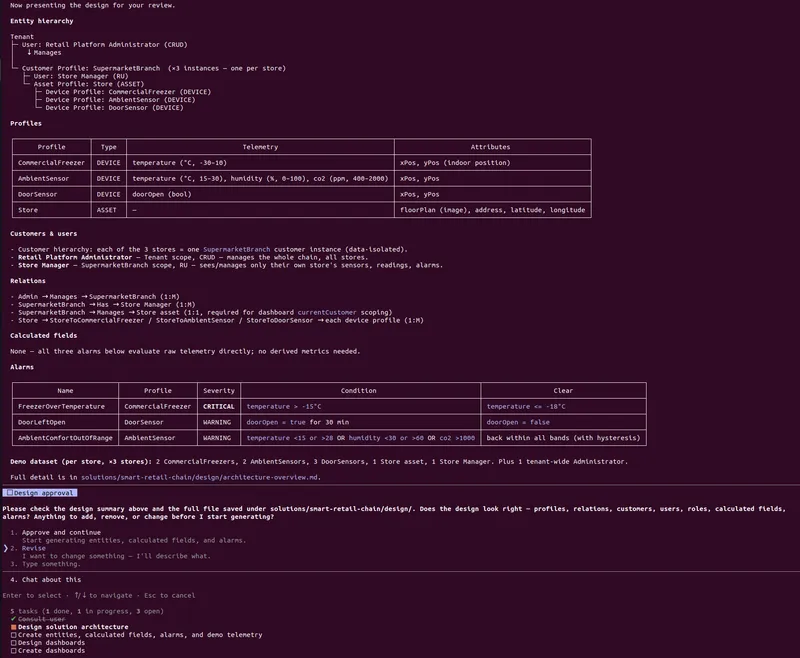Viewport: 800px width, 658px height.
Task: Click the "Design approval" highlighted tab label
Action: (40, 493)
